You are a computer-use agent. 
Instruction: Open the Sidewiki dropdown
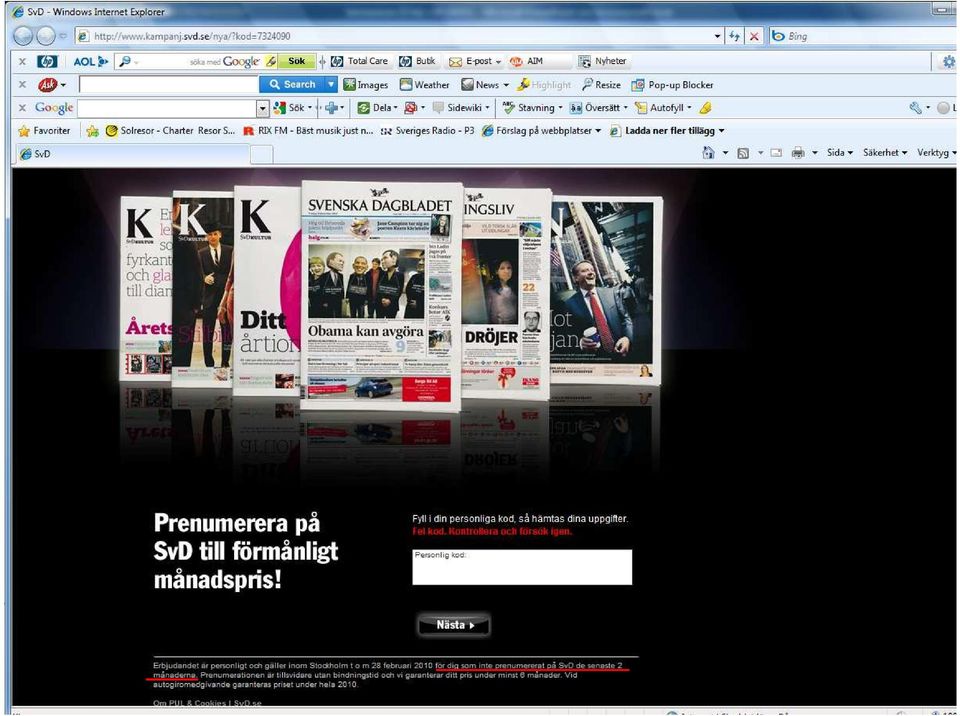[x=461, y=108]
